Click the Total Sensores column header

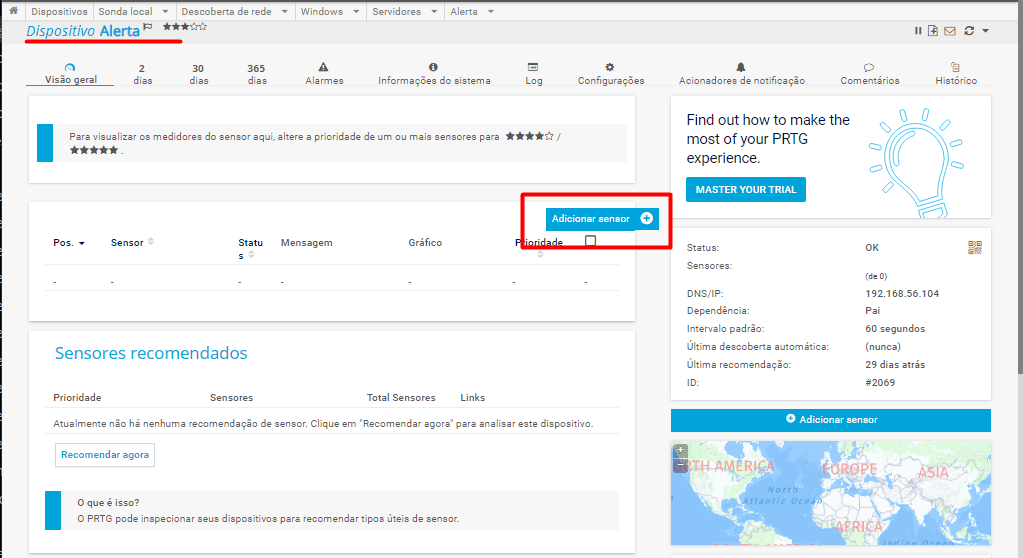click(401, 397)
